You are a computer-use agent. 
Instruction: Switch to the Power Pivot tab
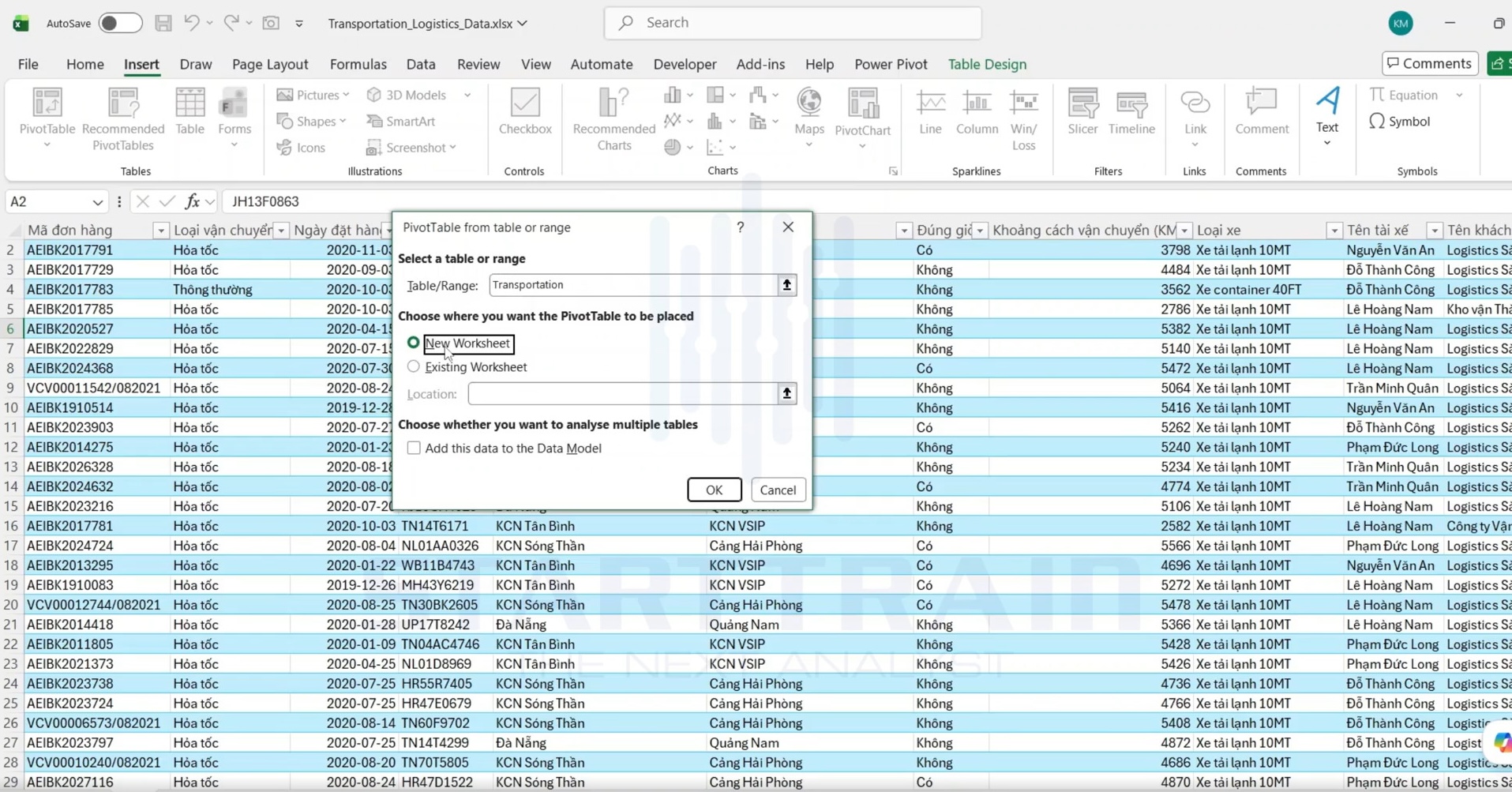coord(891,65)
